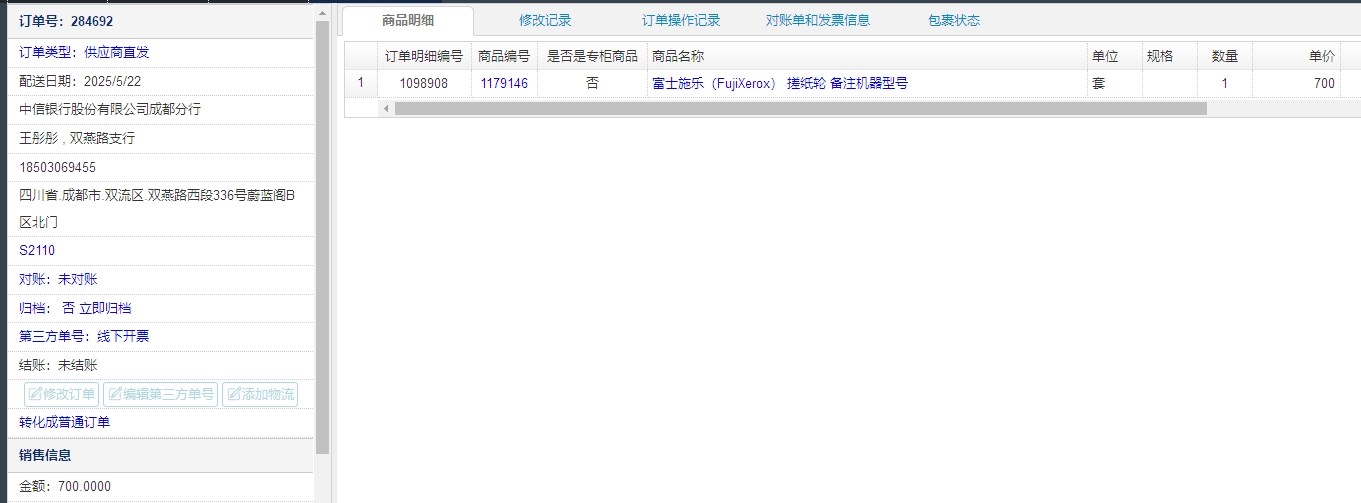Viewport: 1361px width, 503px height.
Task: Click the 编辑第三方单号 button
Action: coord(160,394)
